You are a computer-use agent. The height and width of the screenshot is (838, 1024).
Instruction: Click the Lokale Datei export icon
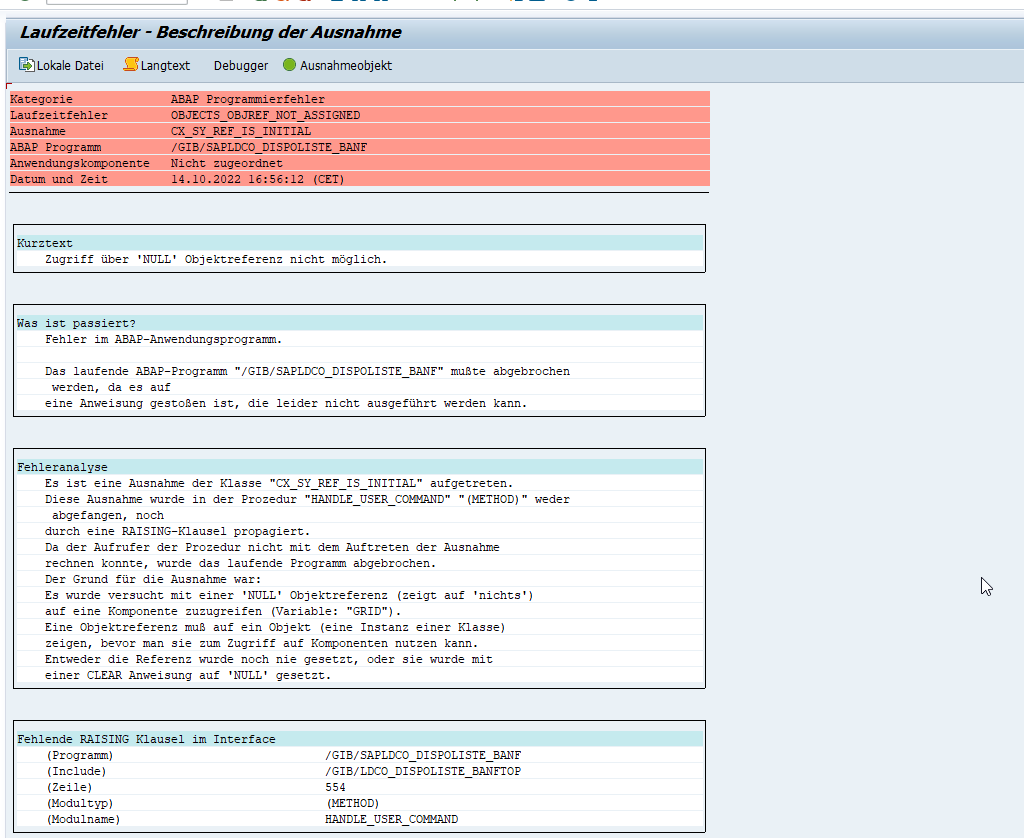click(26, 65)
